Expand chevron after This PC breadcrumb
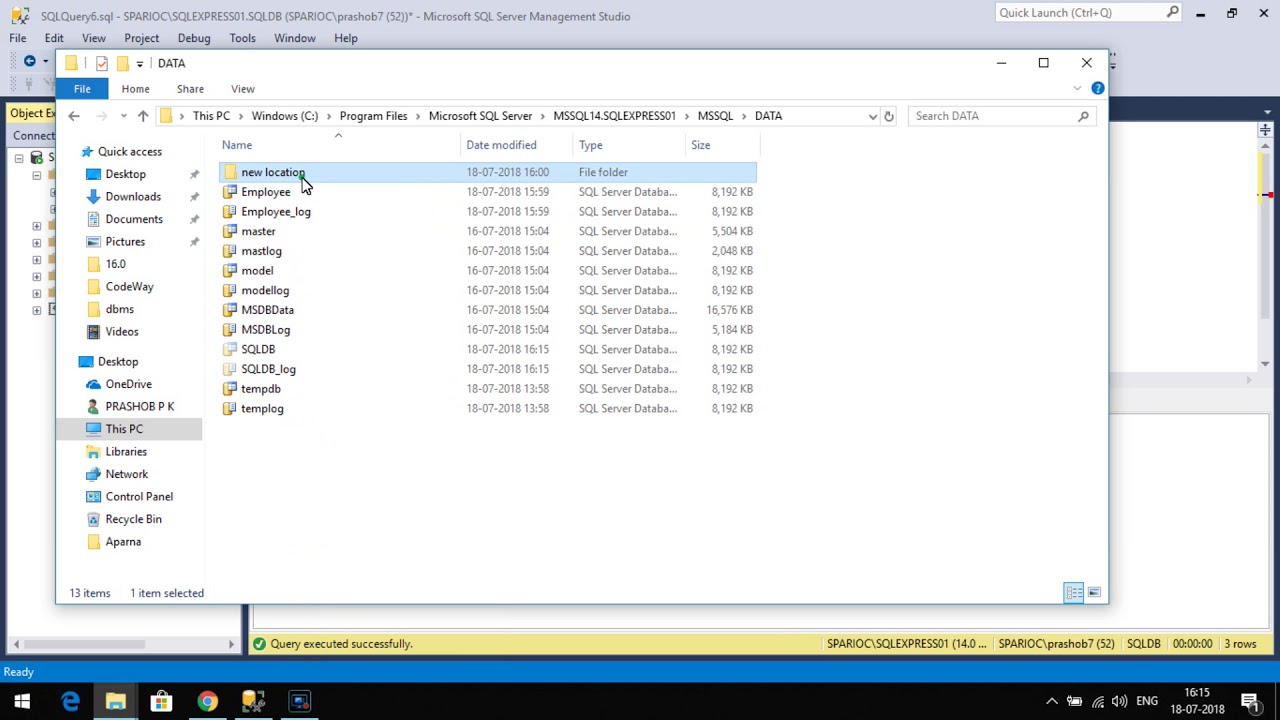The image size is (1280, 720). point(240,116)
